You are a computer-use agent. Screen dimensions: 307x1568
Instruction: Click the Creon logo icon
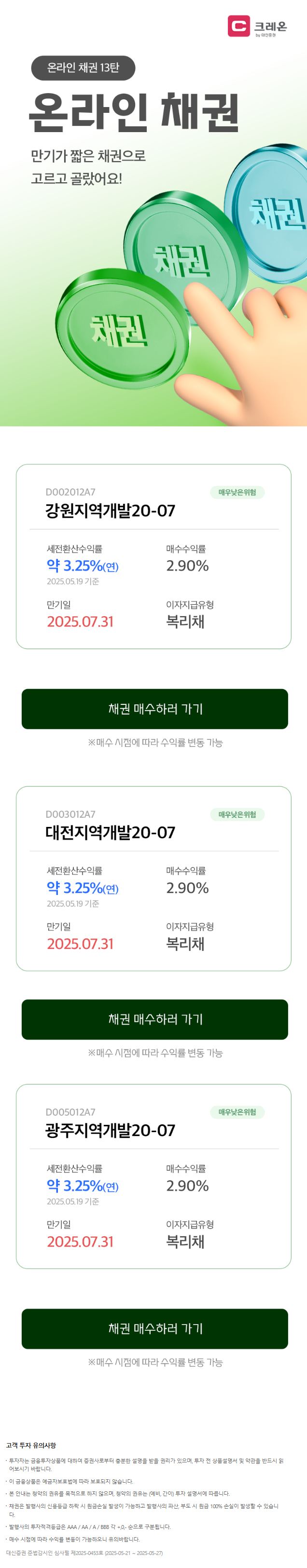point(239,26)
